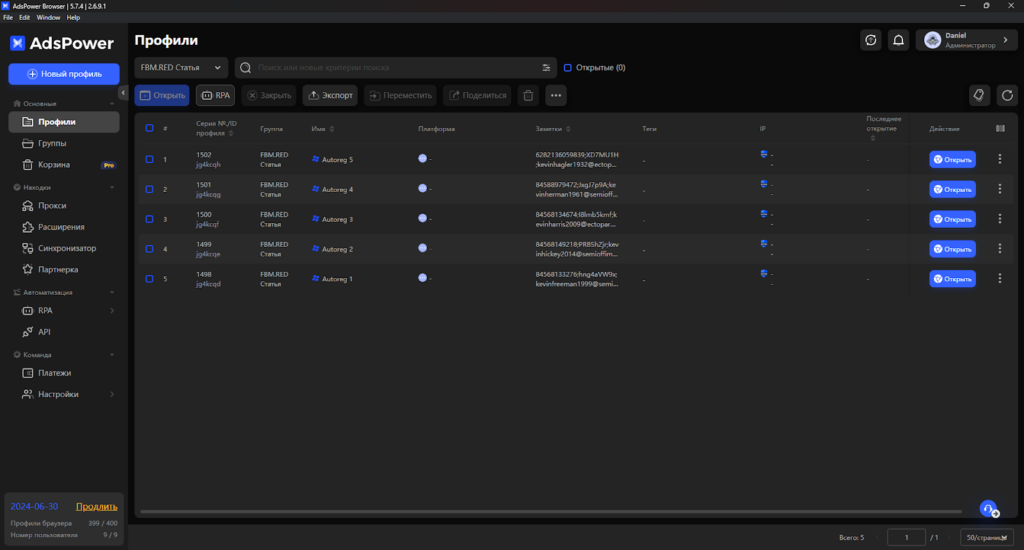1024x550 pixels.
Task: Collapse the Команда sidebar section
Action: (x=112, y=355)
